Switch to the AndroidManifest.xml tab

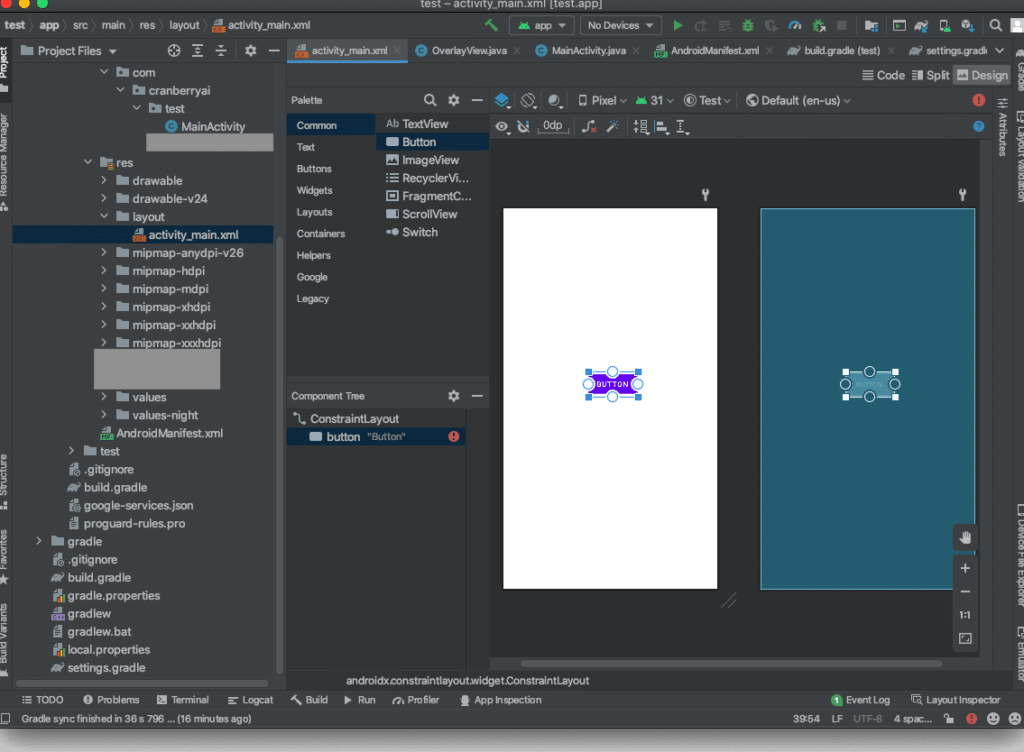click(x=714, y=50)
